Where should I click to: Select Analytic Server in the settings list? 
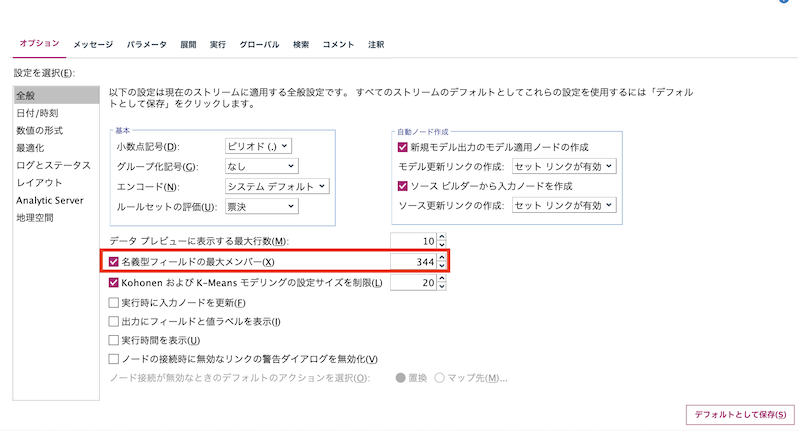pos(56,200)
